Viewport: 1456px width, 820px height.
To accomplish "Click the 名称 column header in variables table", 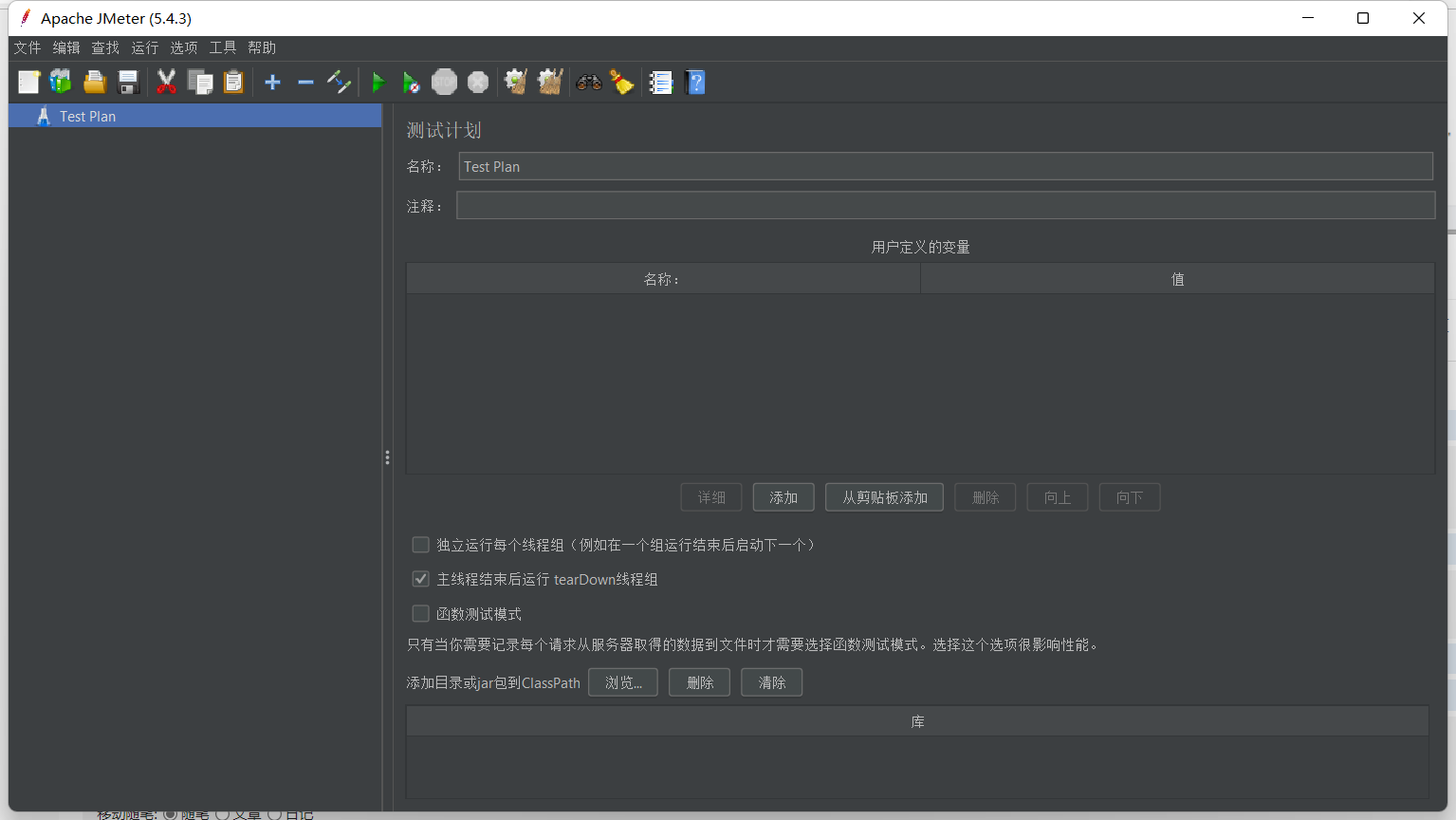I will (663, 279).
